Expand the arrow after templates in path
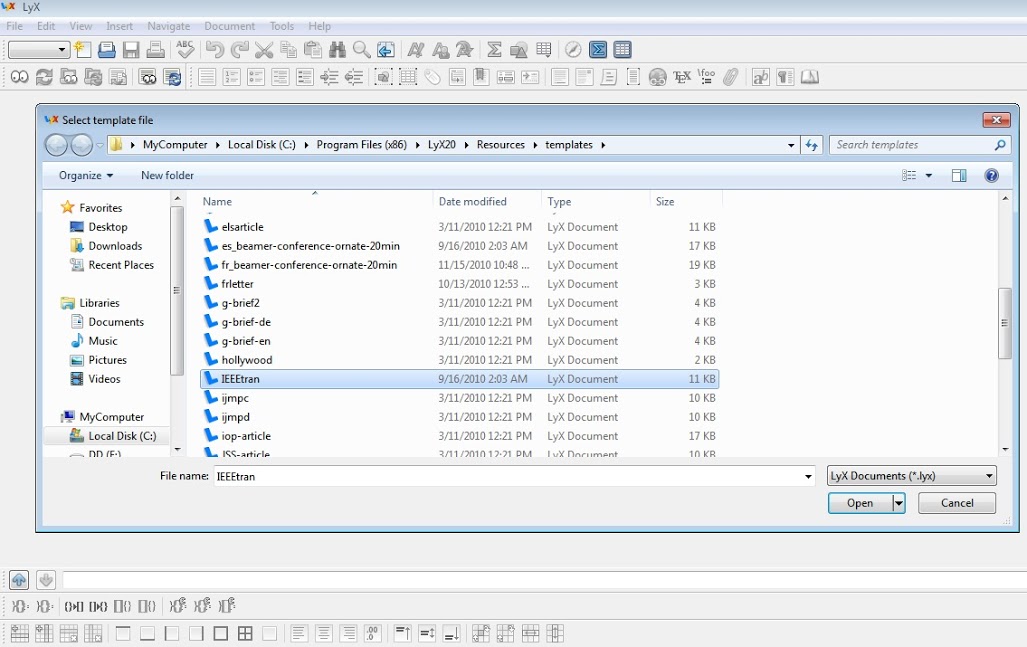This screenshot has width=1027, height=647. [x=603, y=145]
